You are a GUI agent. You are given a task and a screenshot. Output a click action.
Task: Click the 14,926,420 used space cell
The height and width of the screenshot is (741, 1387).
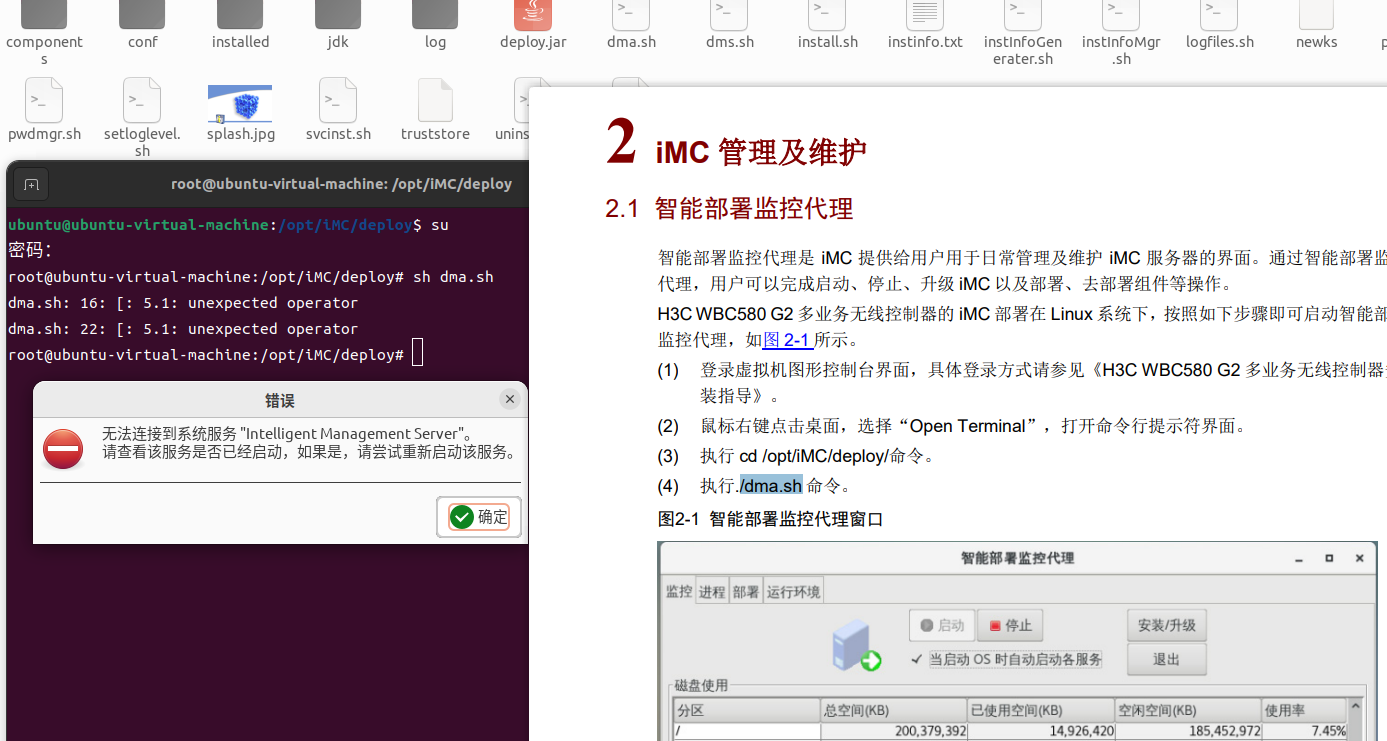coord(1041,731)
